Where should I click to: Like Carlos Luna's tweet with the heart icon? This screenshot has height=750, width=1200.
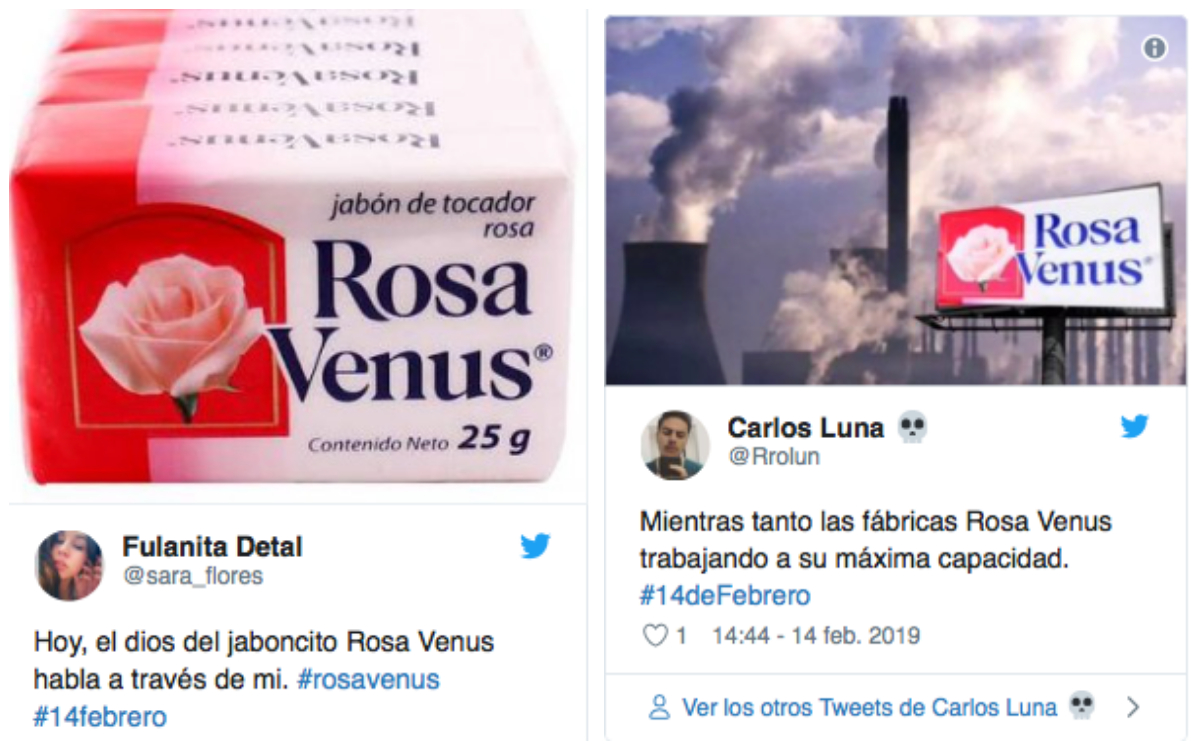coord(654,635)
